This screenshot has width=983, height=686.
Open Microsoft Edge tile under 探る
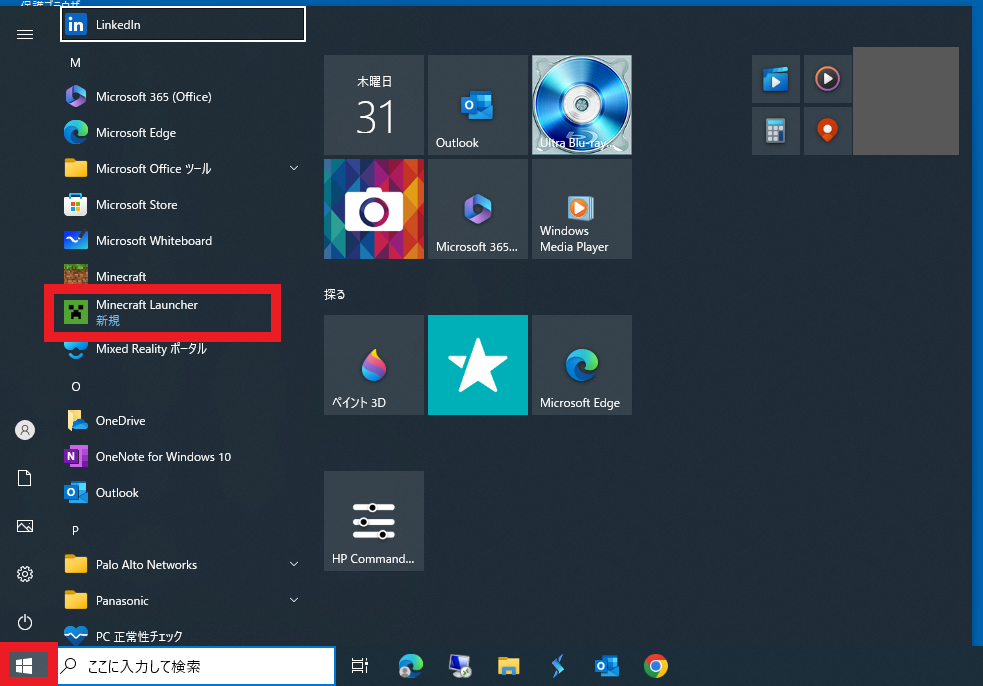pyautogui.click(x=582, y=365)
